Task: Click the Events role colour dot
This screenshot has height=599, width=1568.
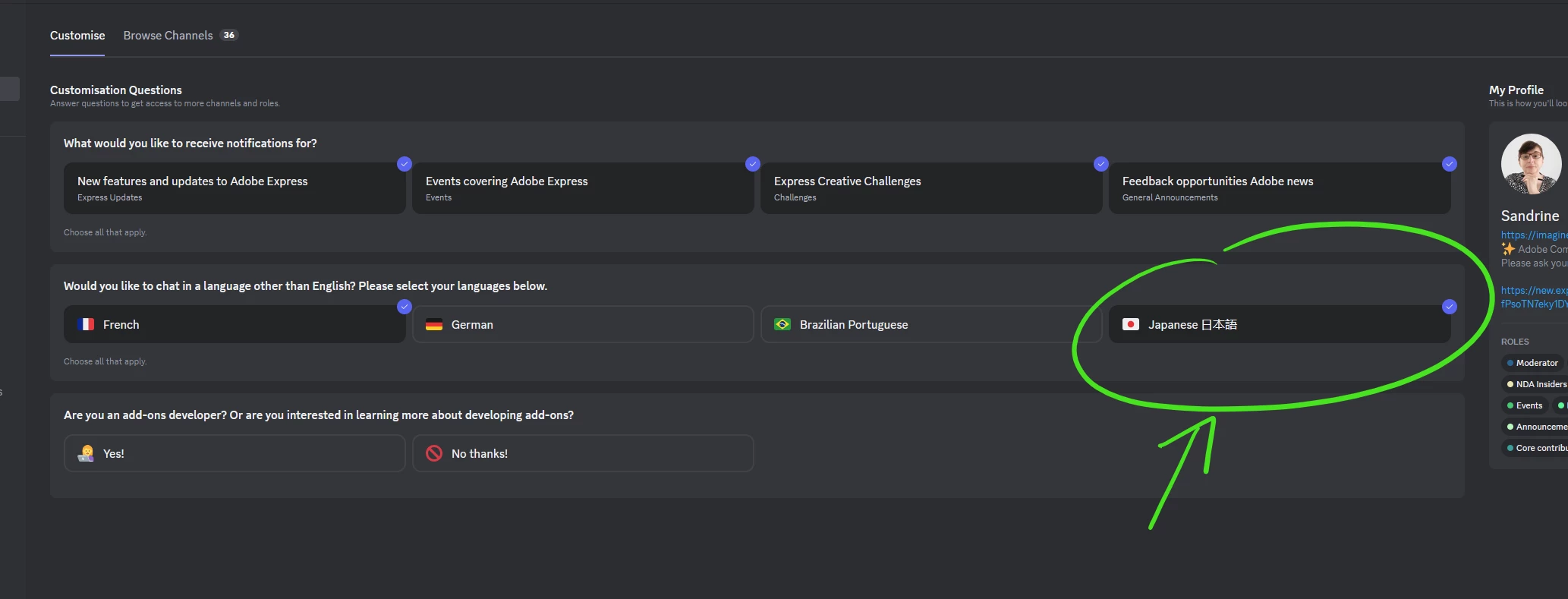Action: point(1510,405)
